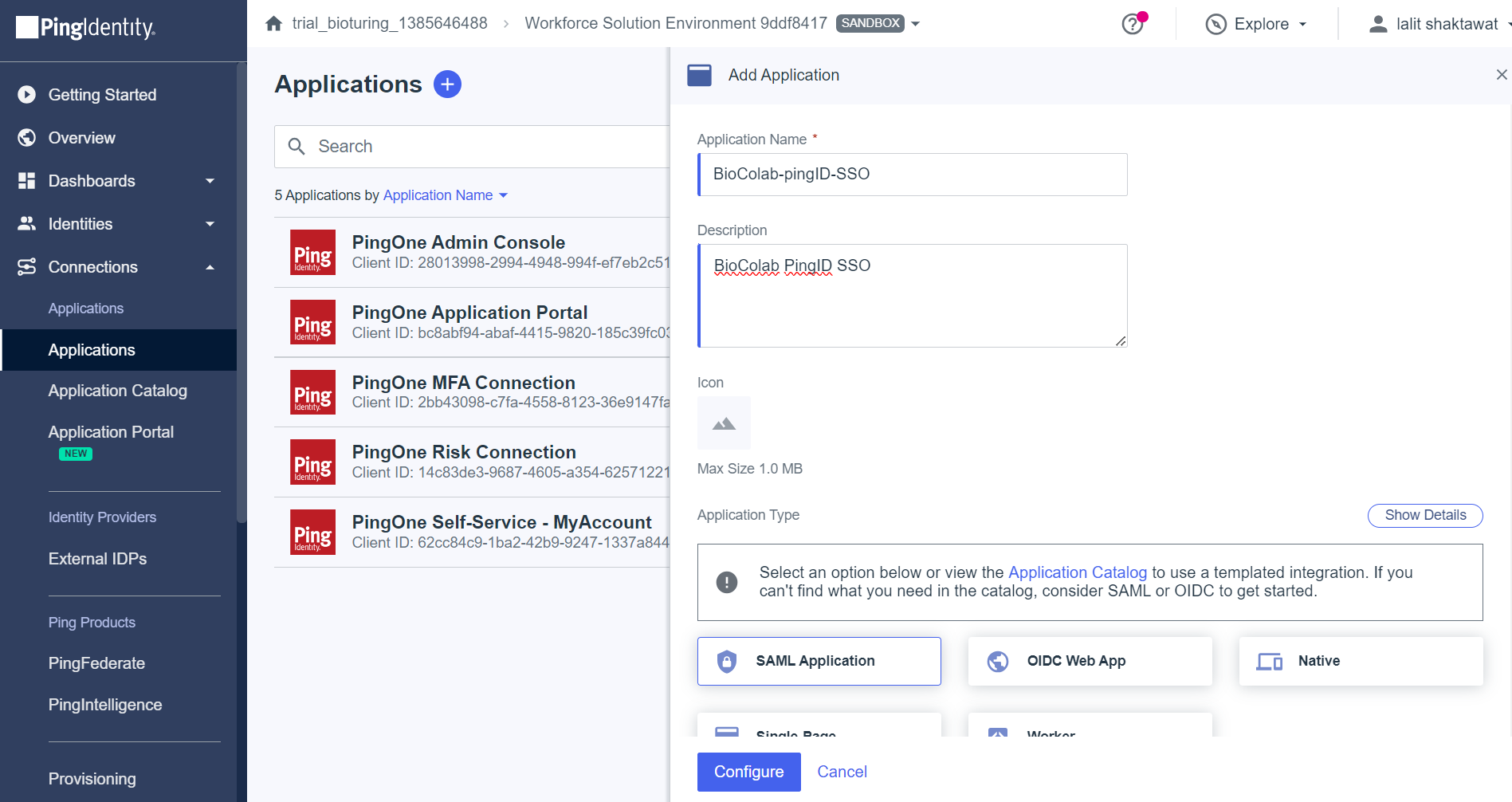The height and width of the screenshot is (802, 1512).
Task: Click the Connections icon in sidebar
Action: coord(27,267)
